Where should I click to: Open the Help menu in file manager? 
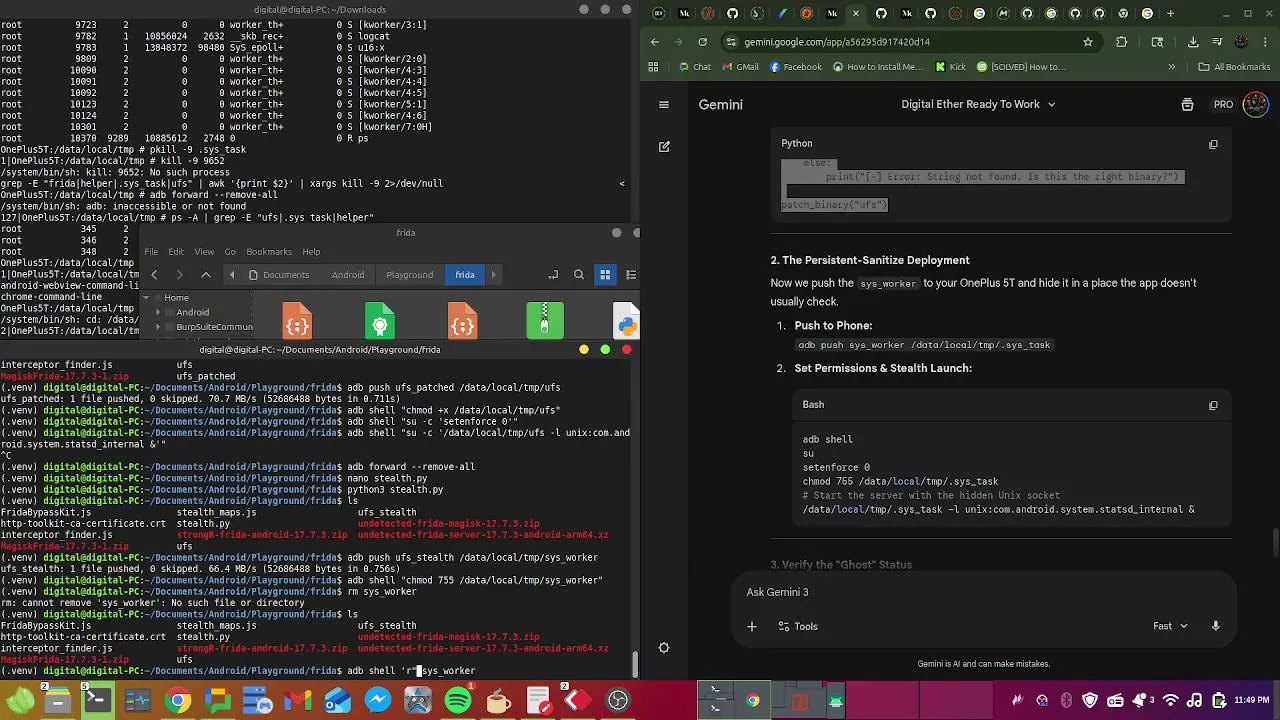coord(311,252)
